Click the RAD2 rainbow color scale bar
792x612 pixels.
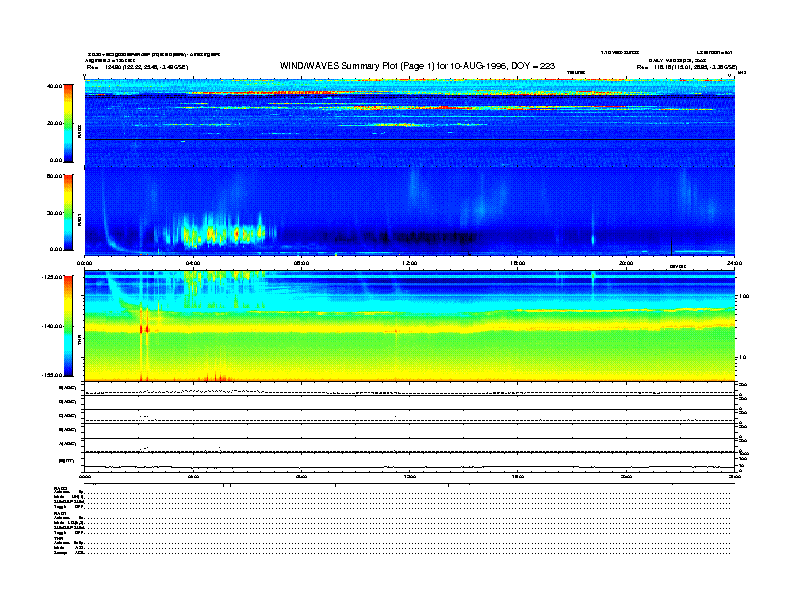coord(68,123)
